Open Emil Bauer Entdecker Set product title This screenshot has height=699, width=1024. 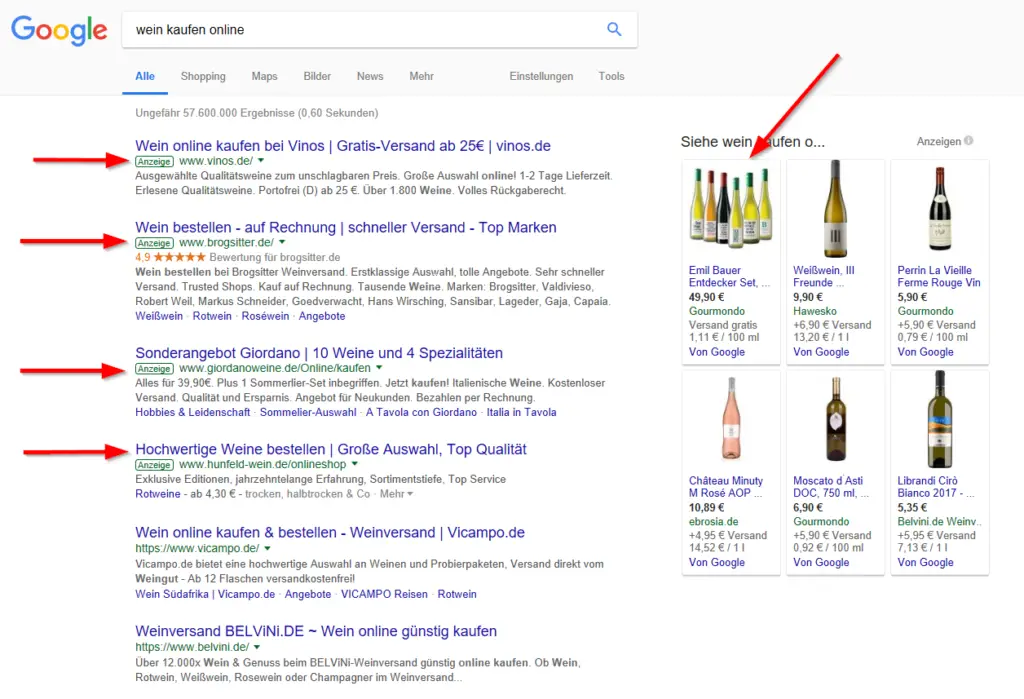click(x=729, y=276)
